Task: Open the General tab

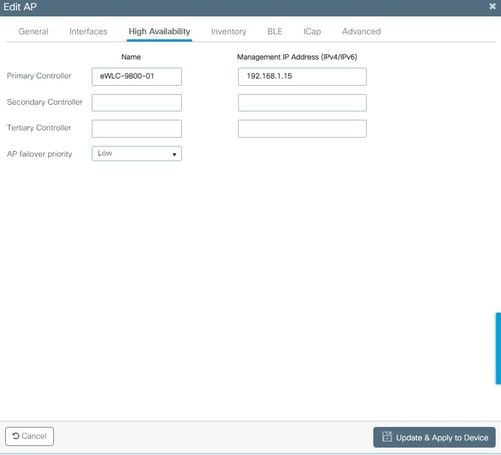Action: coord(33,31)
